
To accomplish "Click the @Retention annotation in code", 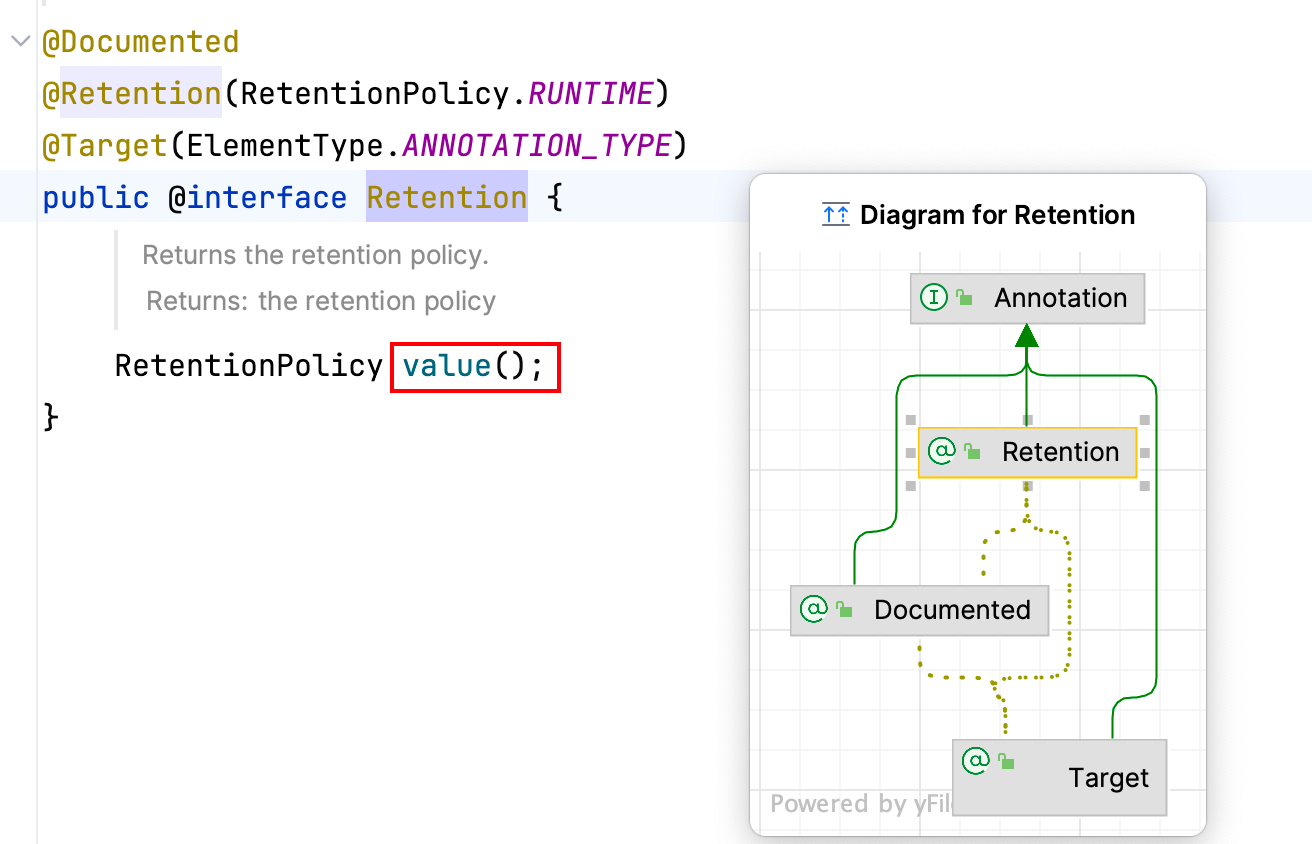I will coord(131,94).
